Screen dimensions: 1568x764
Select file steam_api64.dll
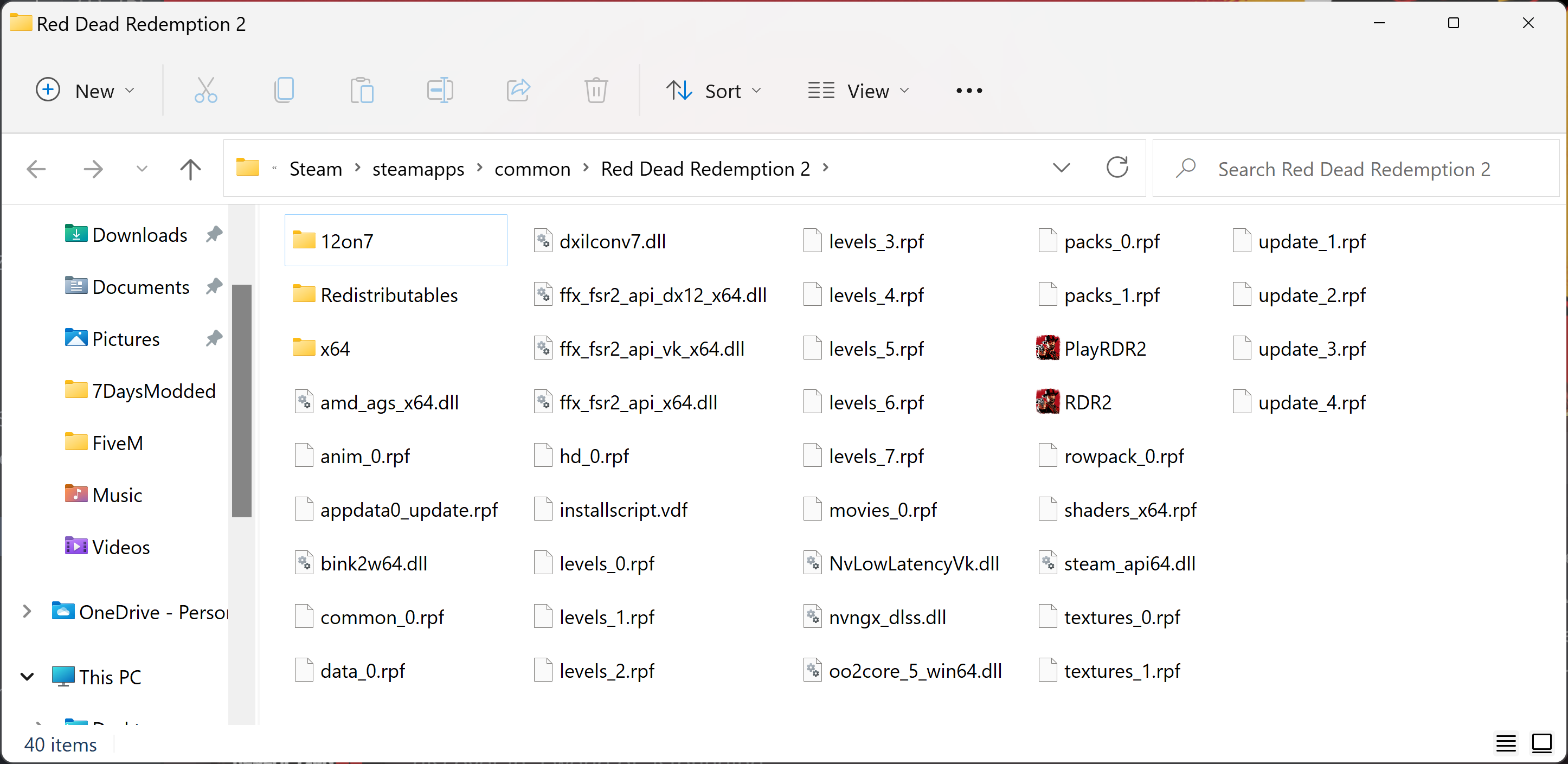click(x=1117, y=563)
